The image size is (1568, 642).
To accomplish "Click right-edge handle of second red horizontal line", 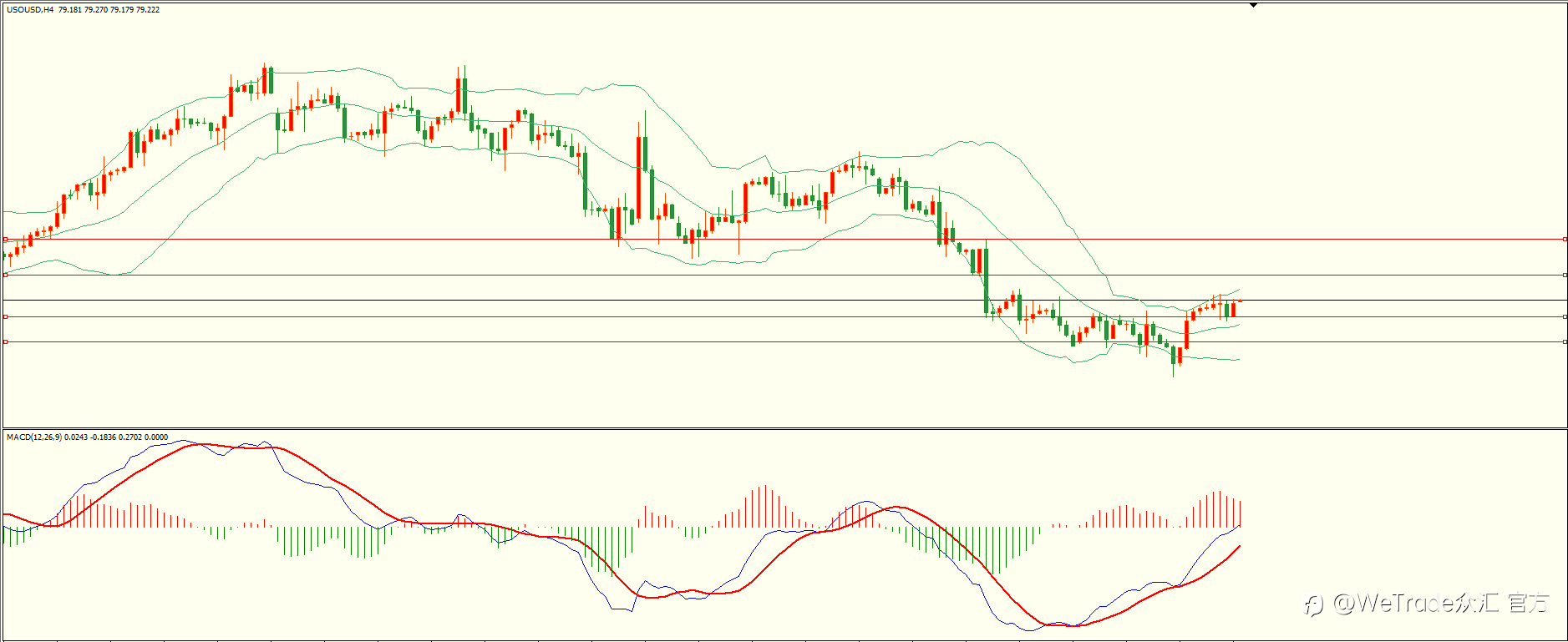I will tap(1565, 275).
